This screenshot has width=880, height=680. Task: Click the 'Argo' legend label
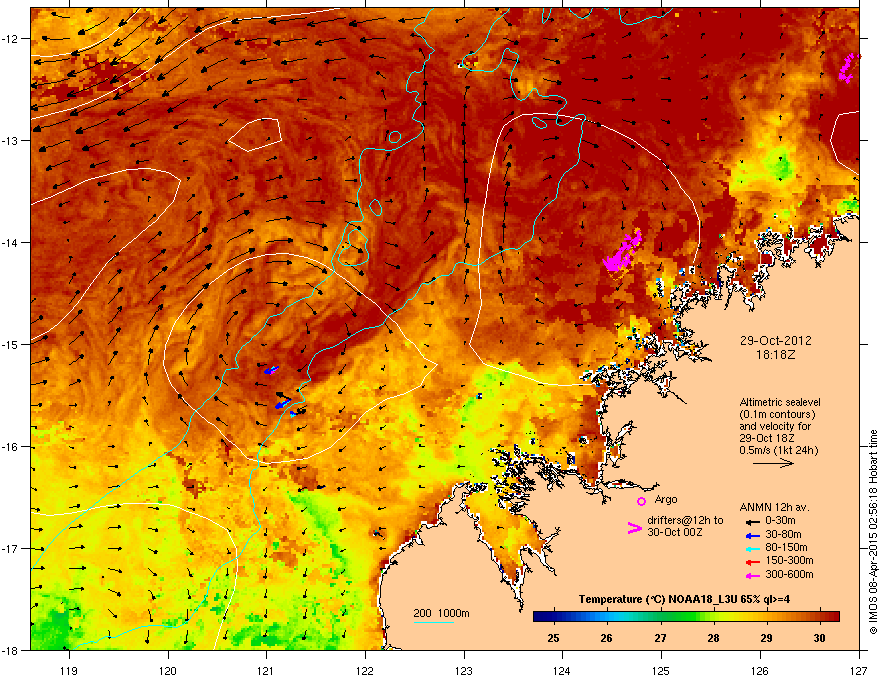click(x=666, y=499)
